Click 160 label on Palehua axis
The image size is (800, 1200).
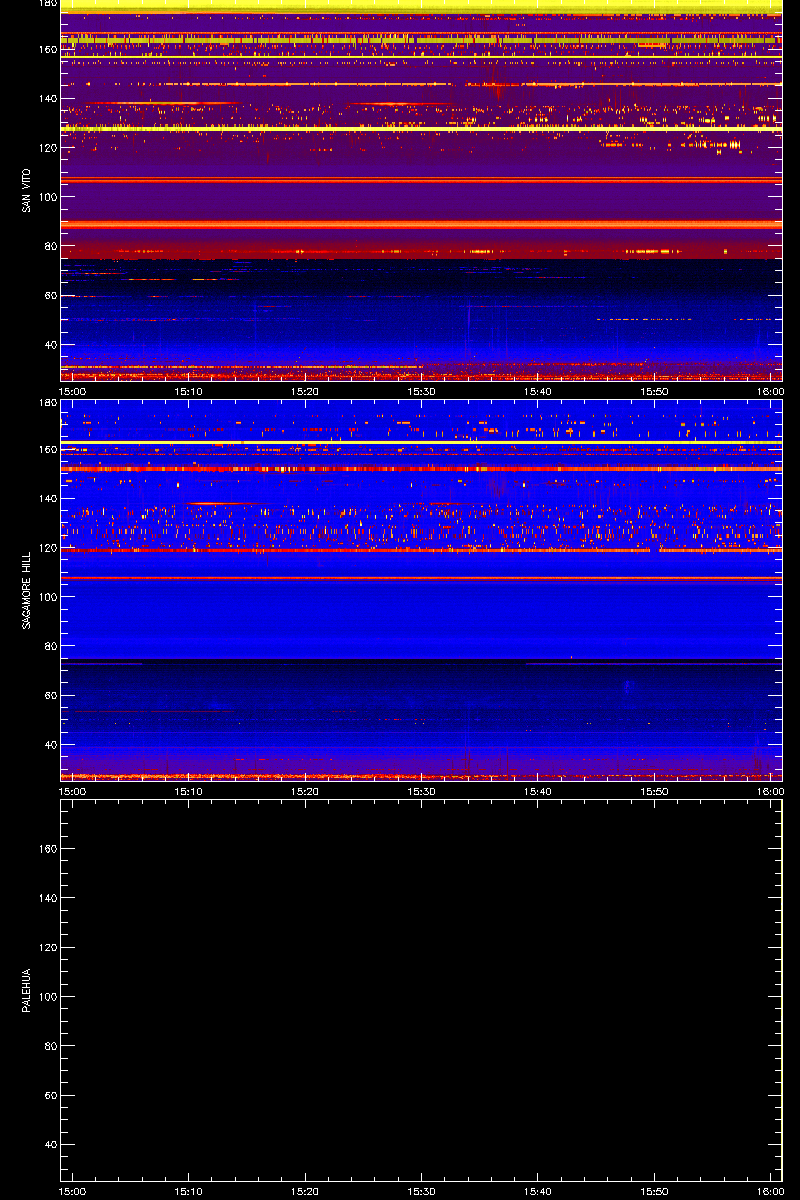tap(46, 849)
